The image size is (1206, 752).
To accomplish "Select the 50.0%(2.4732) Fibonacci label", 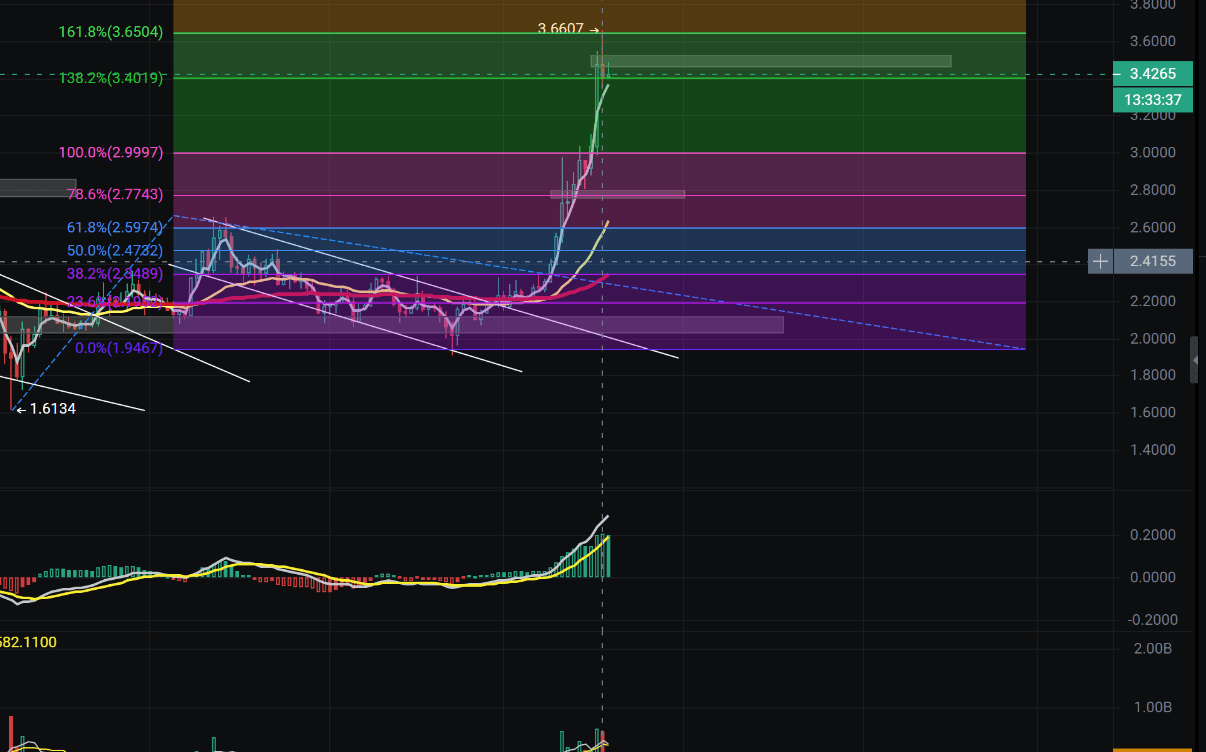I will click(116, 250).
